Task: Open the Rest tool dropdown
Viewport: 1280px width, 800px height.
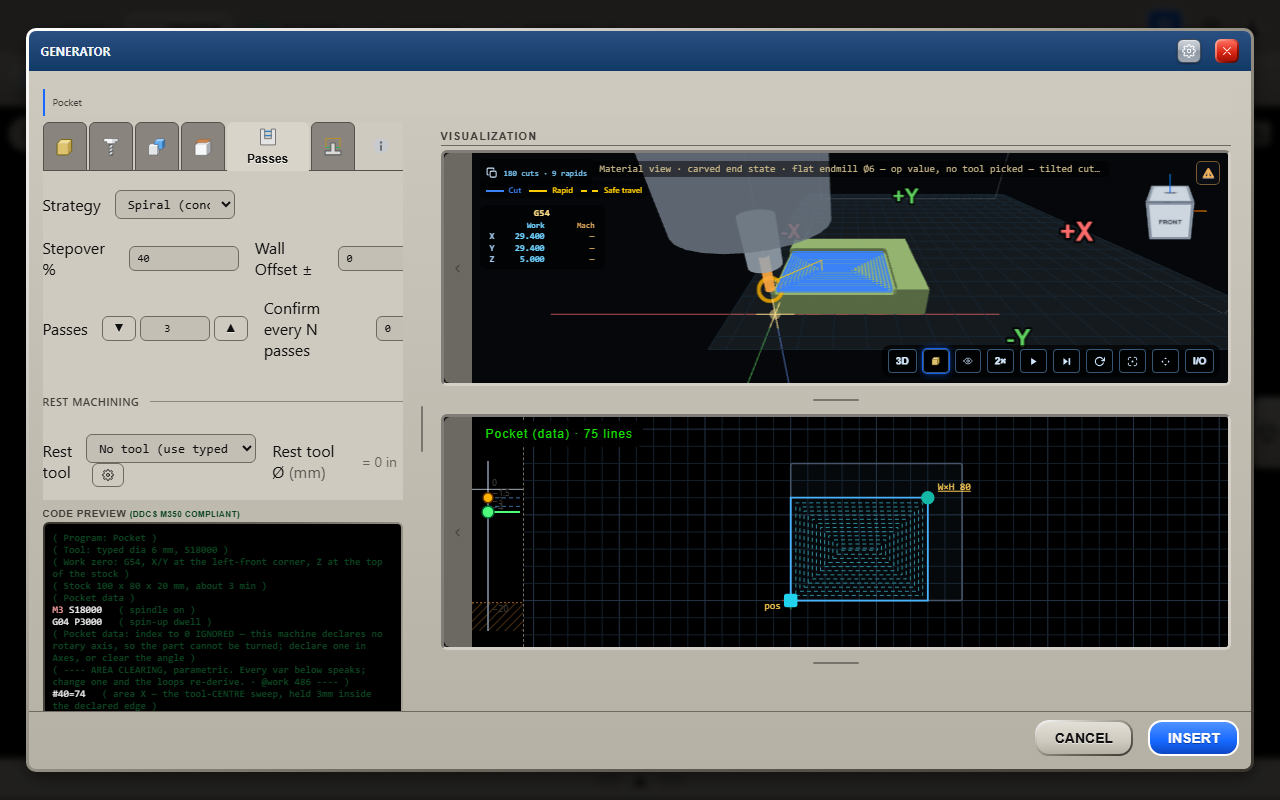Action: pyautogui.click(x=171, y=449)
